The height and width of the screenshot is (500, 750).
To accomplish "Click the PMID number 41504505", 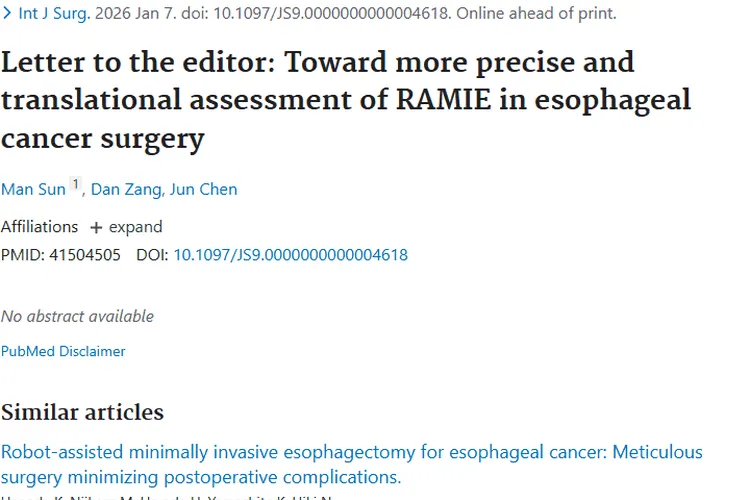I will [x=85, y=255].
